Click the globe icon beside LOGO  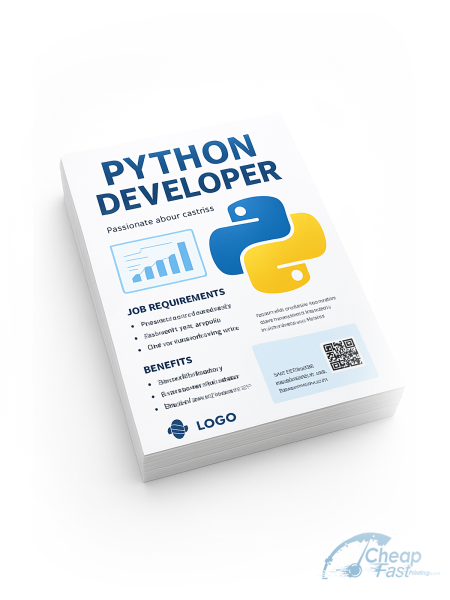click(178, 428)
